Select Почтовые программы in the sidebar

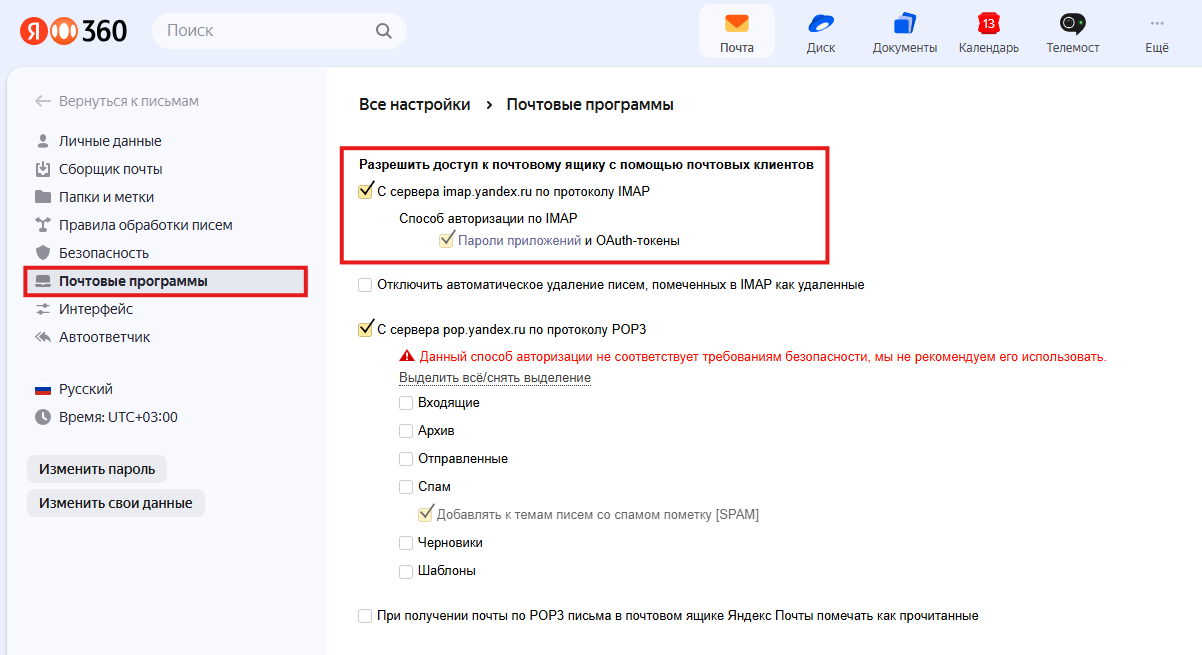pyautogui.click(x=166, y=281)
